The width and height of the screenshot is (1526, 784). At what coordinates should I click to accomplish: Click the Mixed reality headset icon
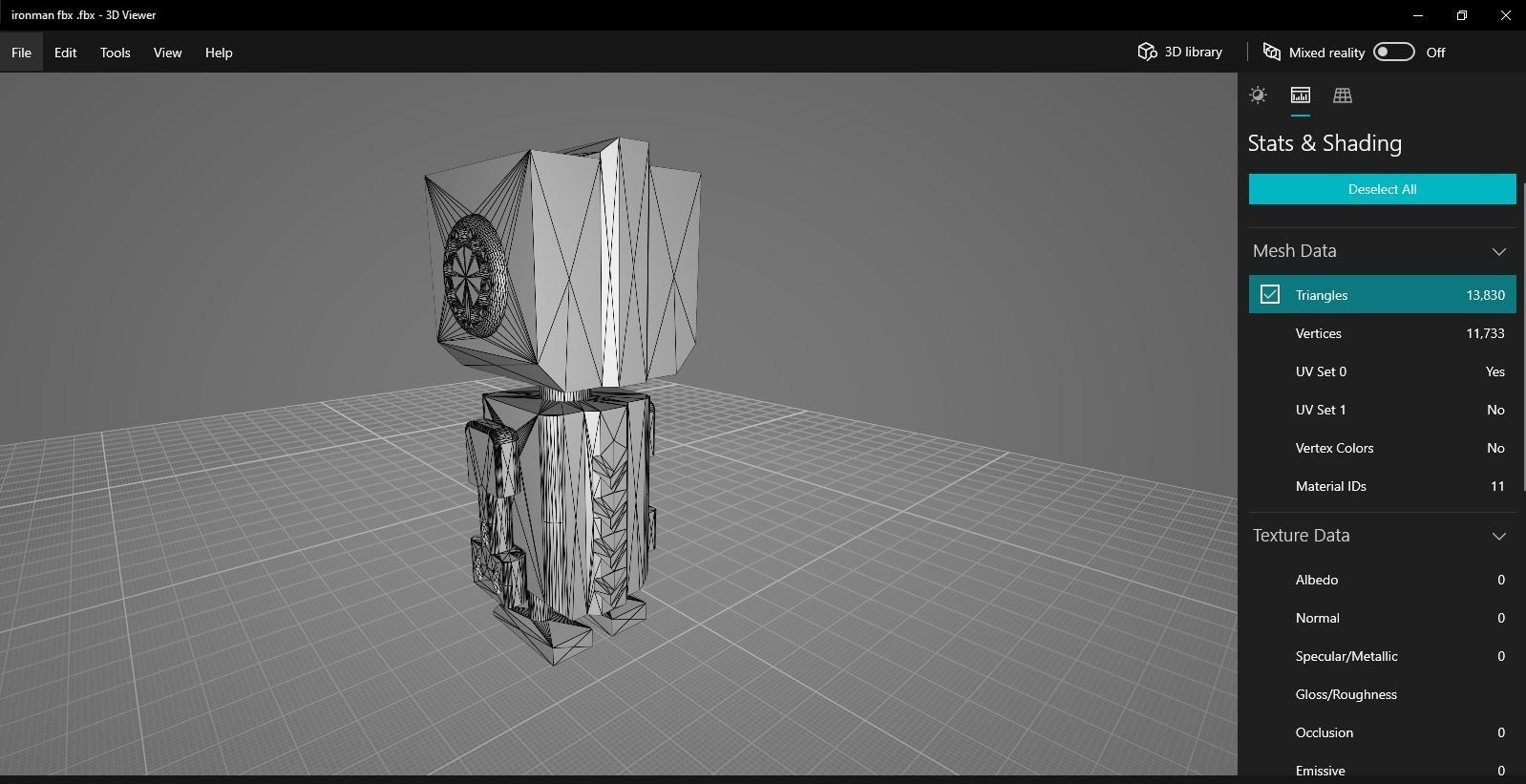pyautogui.click(x=1272, y=52)
